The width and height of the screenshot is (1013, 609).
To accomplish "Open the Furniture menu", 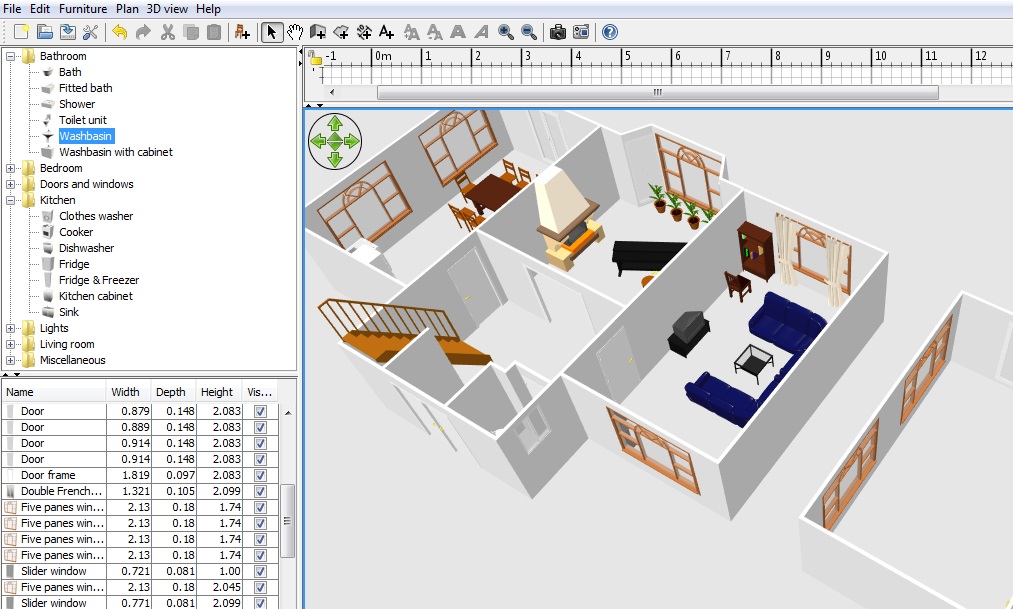I will click(83, 9).
